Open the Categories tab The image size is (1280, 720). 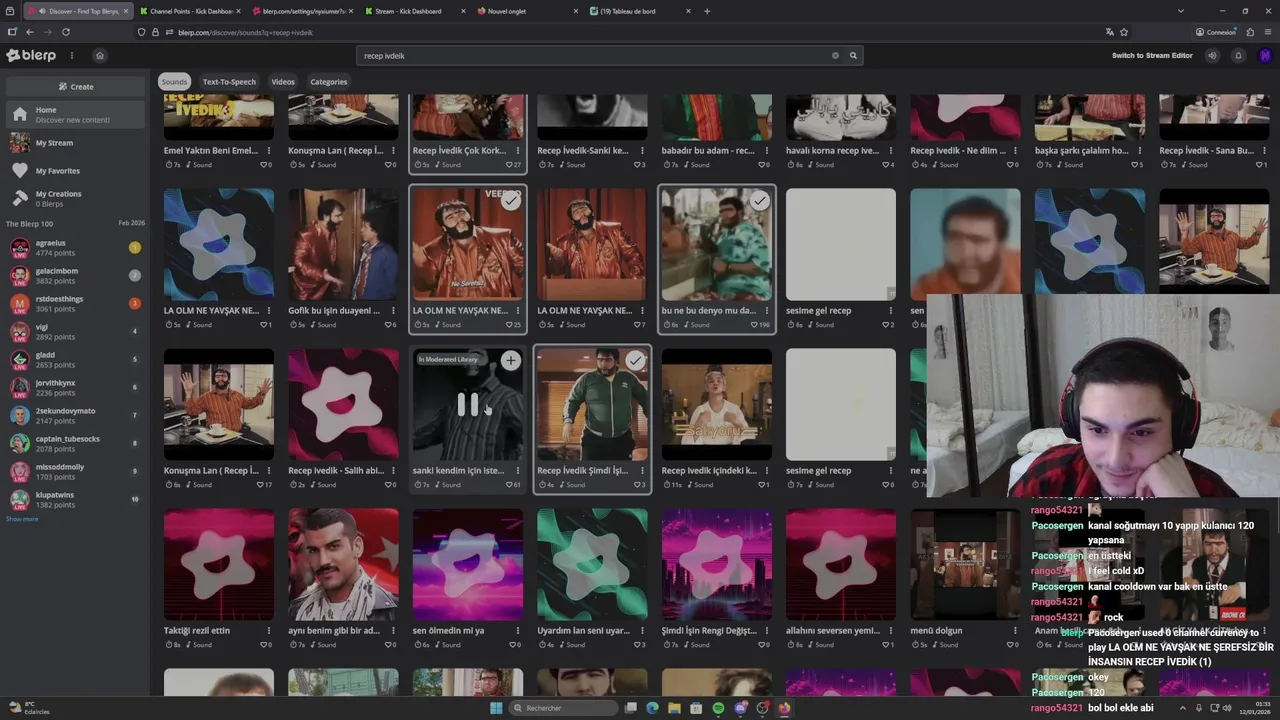(328, 82)
